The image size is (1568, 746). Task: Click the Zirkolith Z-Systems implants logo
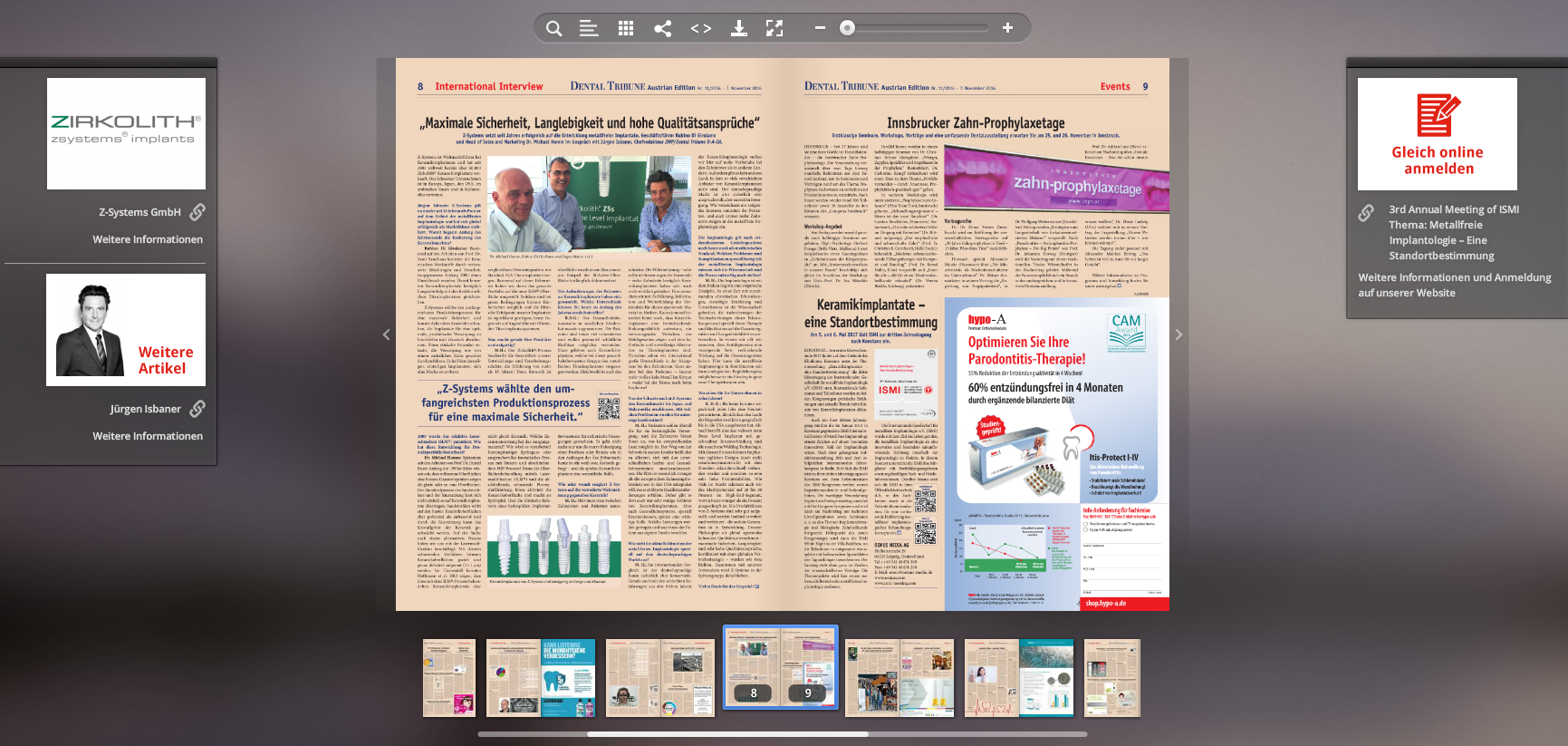[x=126, y=133]
